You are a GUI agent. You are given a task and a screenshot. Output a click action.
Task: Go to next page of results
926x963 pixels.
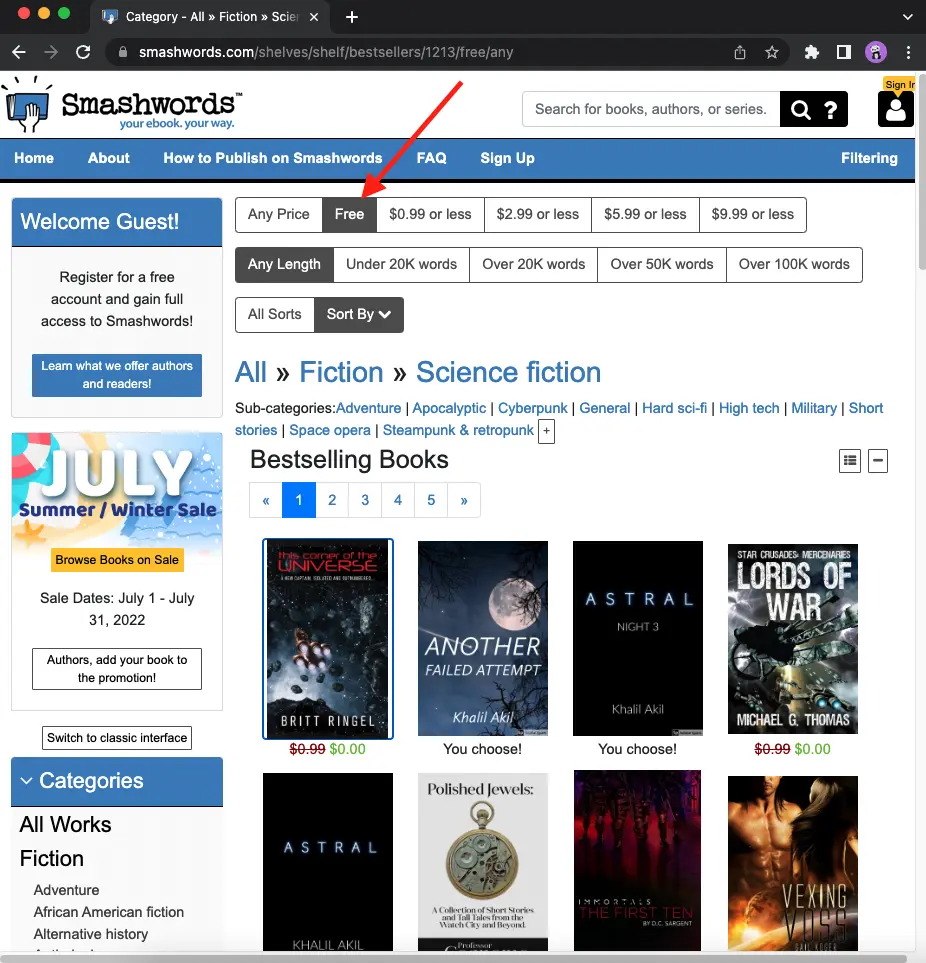464,501
